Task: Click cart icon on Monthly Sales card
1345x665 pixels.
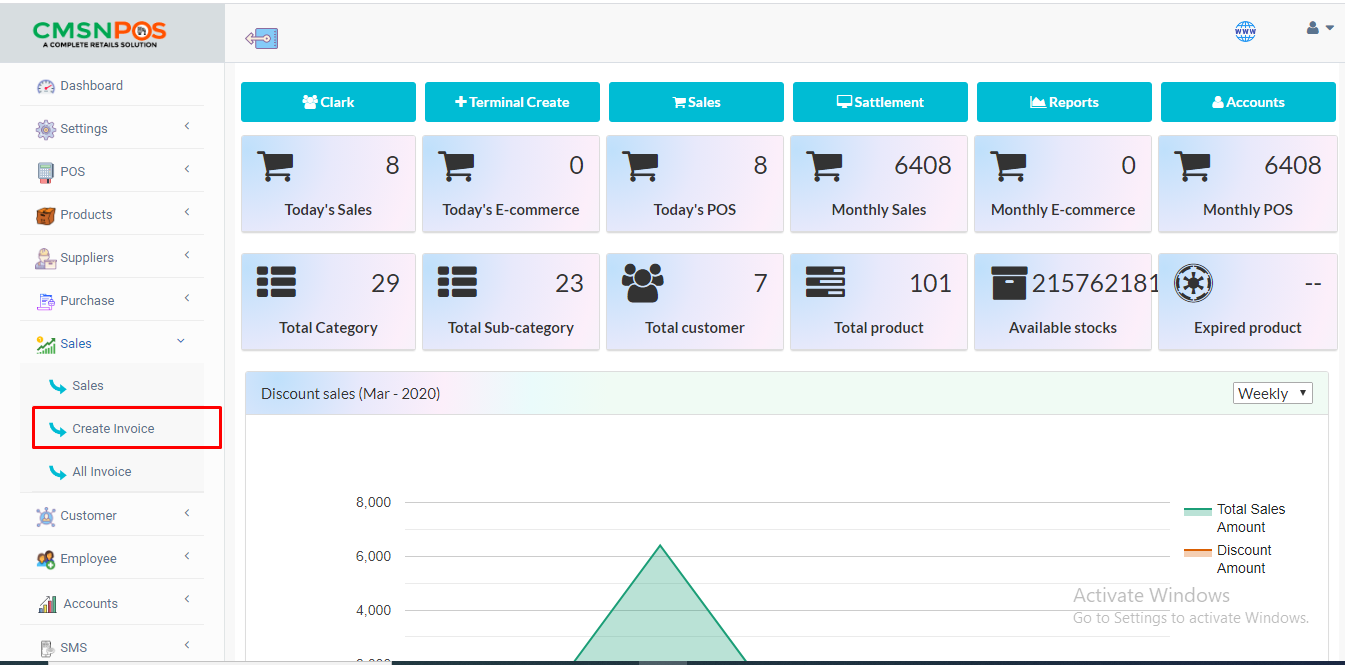Action: (824, 166)
